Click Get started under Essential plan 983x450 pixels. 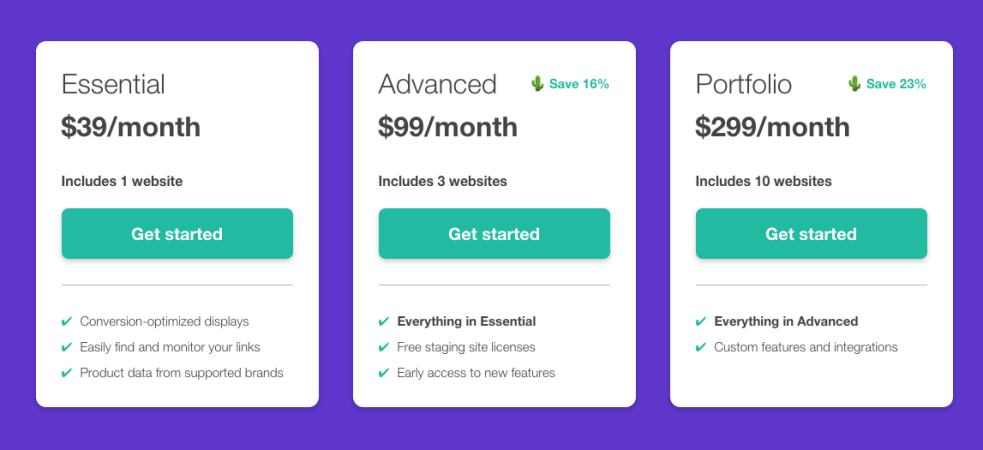[x=177, y=234]
